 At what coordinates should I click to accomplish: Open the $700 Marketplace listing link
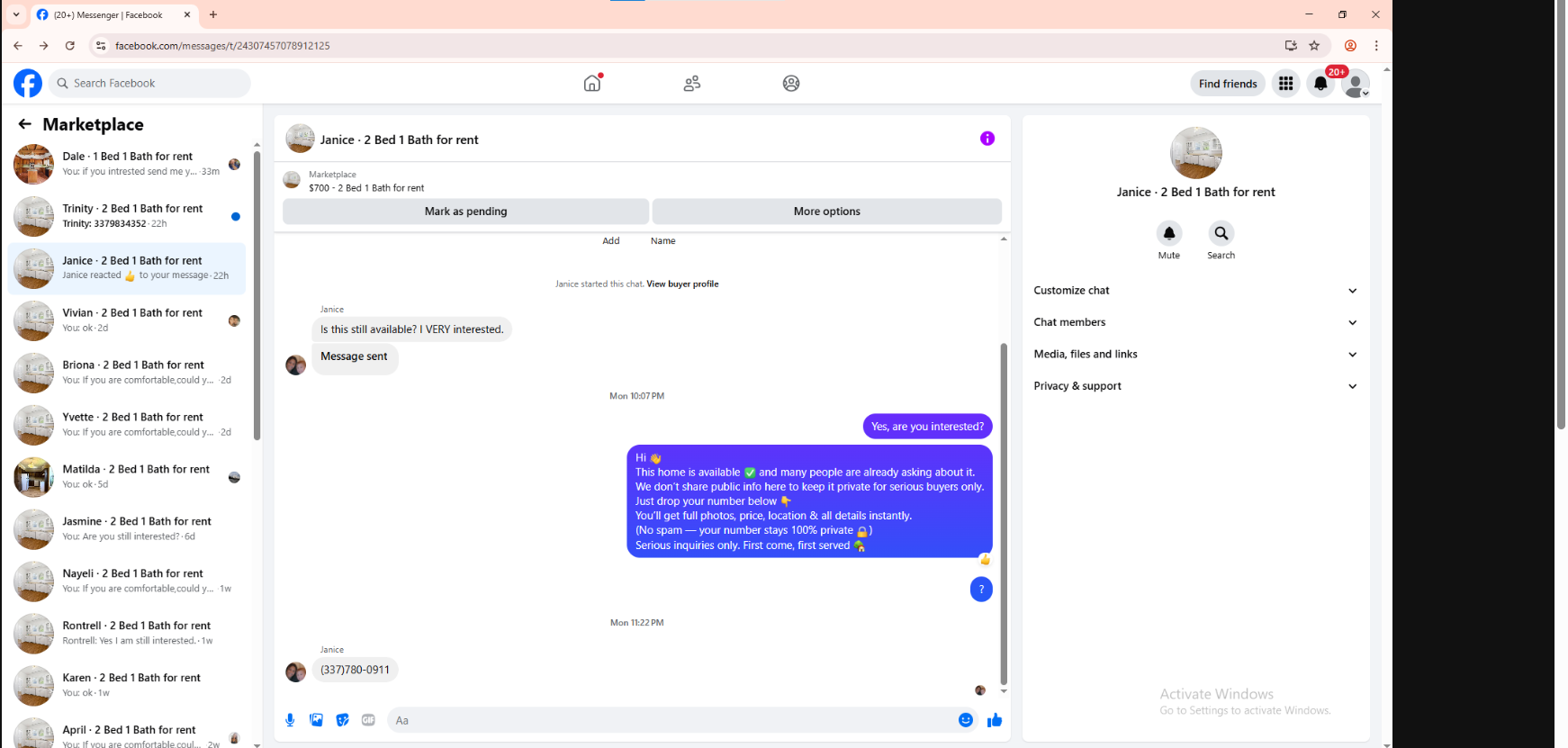click(366, 188)
